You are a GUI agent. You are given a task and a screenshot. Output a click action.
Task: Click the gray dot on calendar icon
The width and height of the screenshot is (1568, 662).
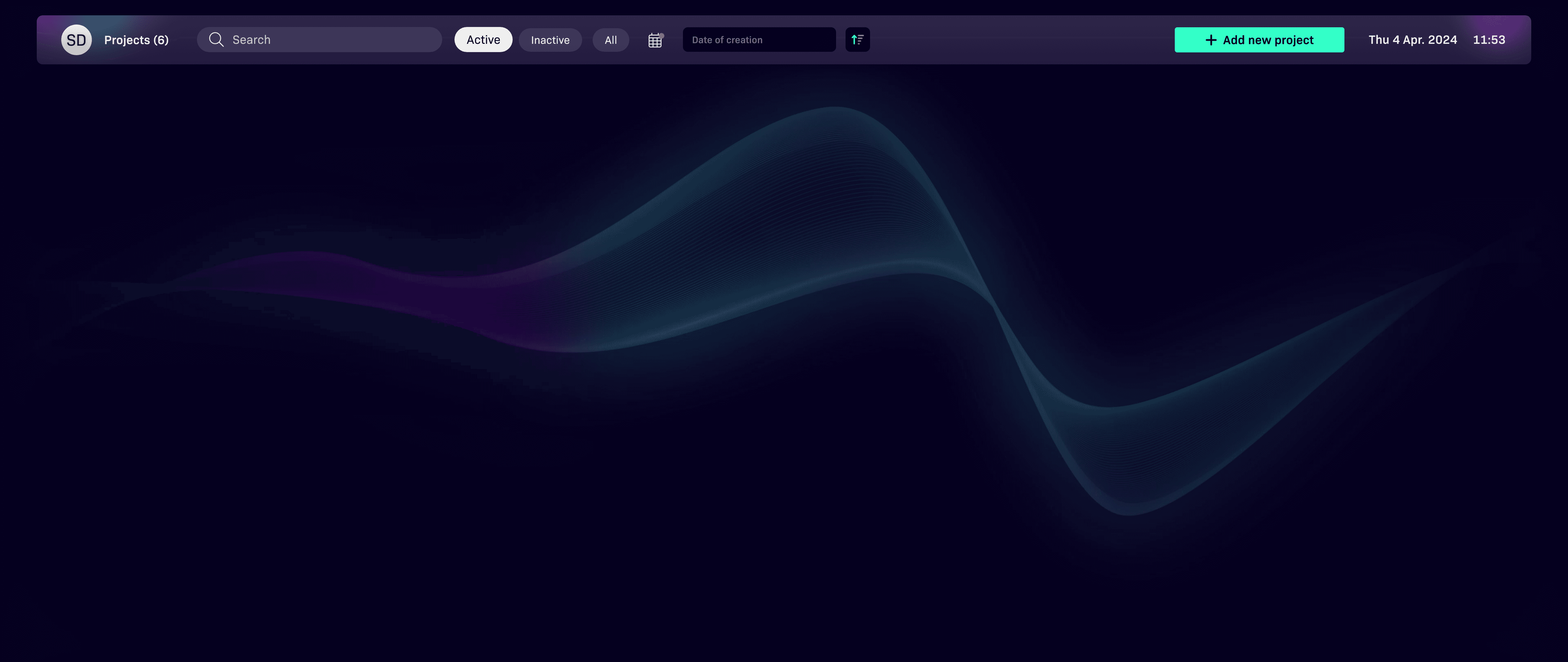coord(661,35)
